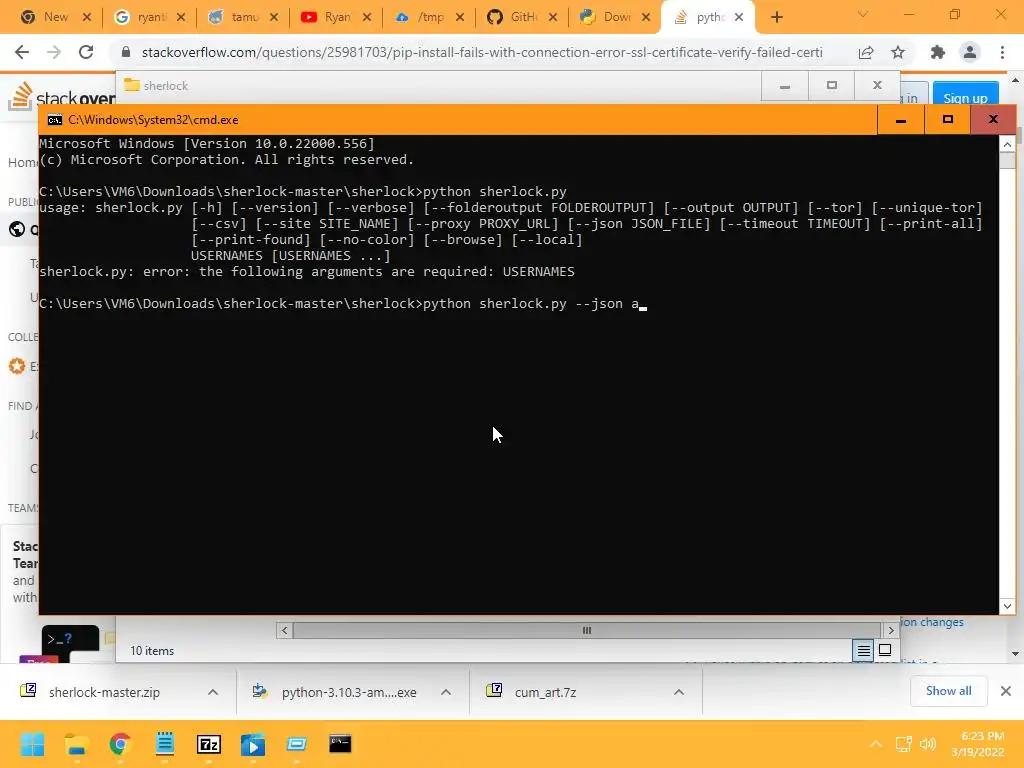Click the Collectives orange icon in sidebar

click(x=17, y=366)
